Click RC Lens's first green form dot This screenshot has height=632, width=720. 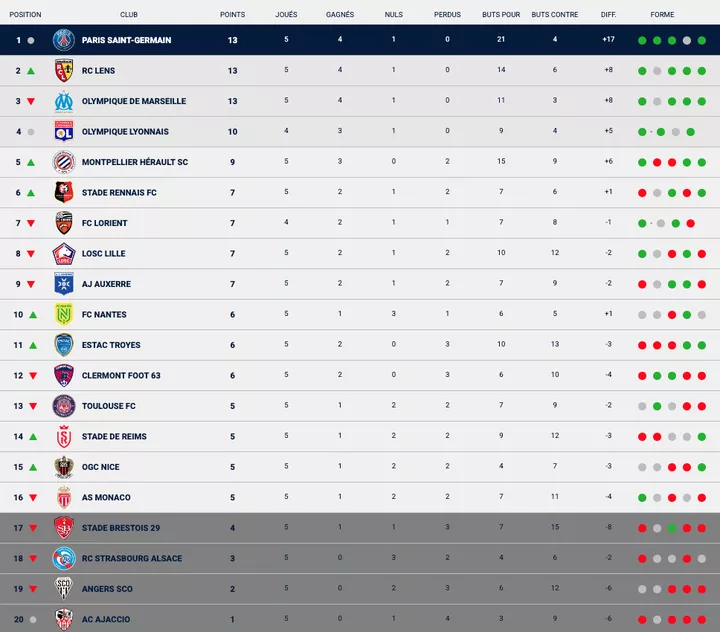pos(642,71)
